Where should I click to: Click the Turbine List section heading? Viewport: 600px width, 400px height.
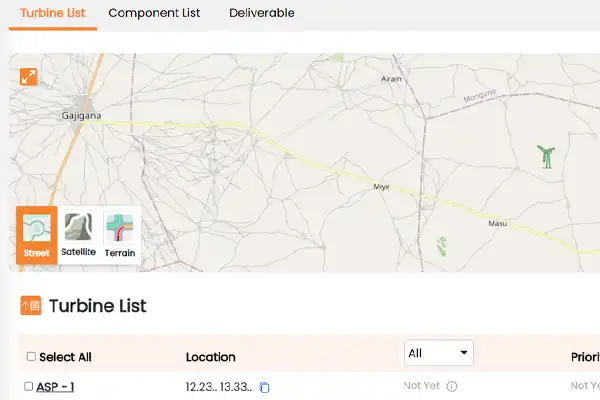(98, 306)
